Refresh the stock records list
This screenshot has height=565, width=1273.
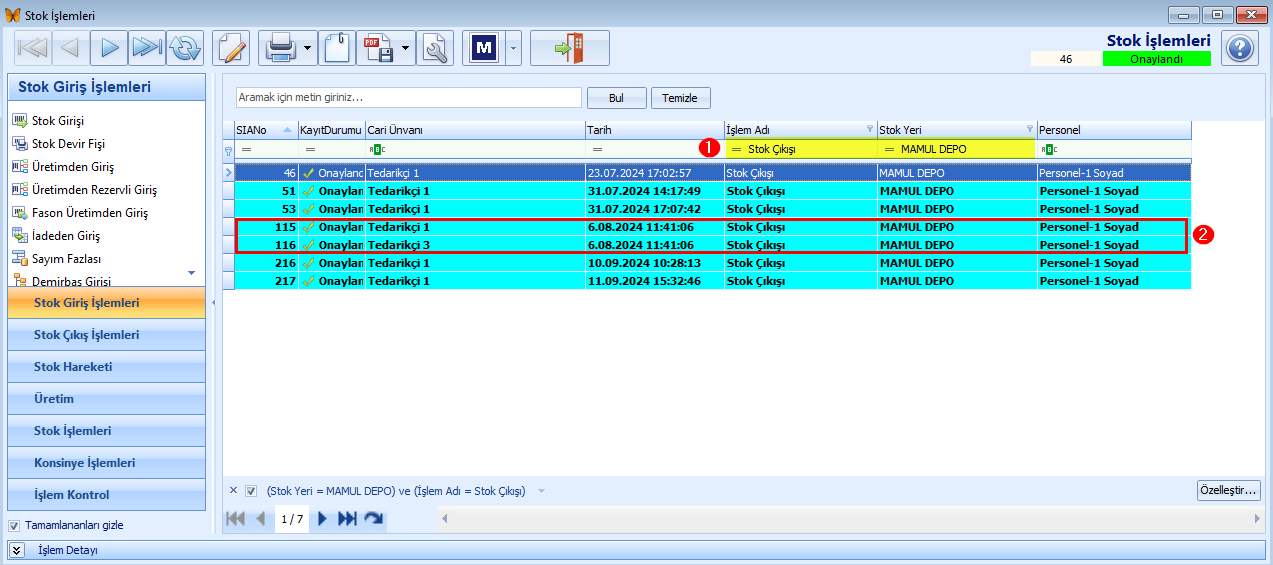click(x=185, y=47)
